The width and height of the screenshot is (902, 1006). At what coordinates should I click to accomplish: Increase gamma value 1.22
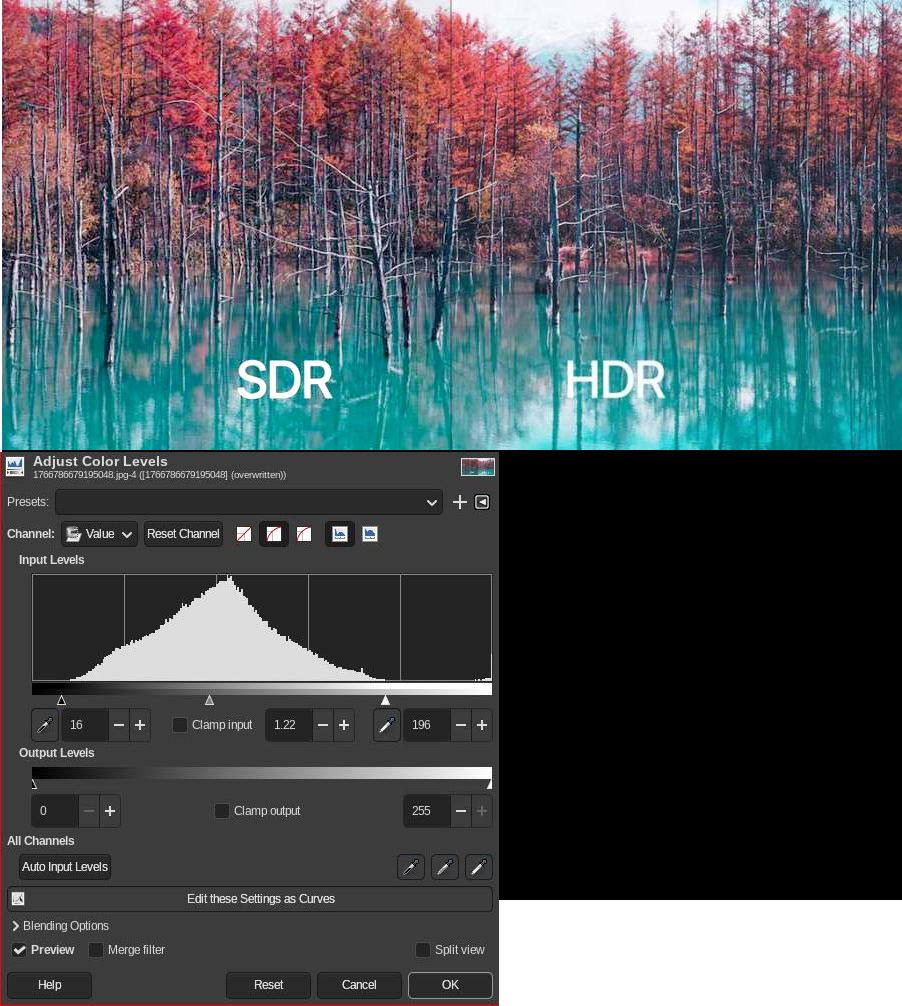pos(344,725)
